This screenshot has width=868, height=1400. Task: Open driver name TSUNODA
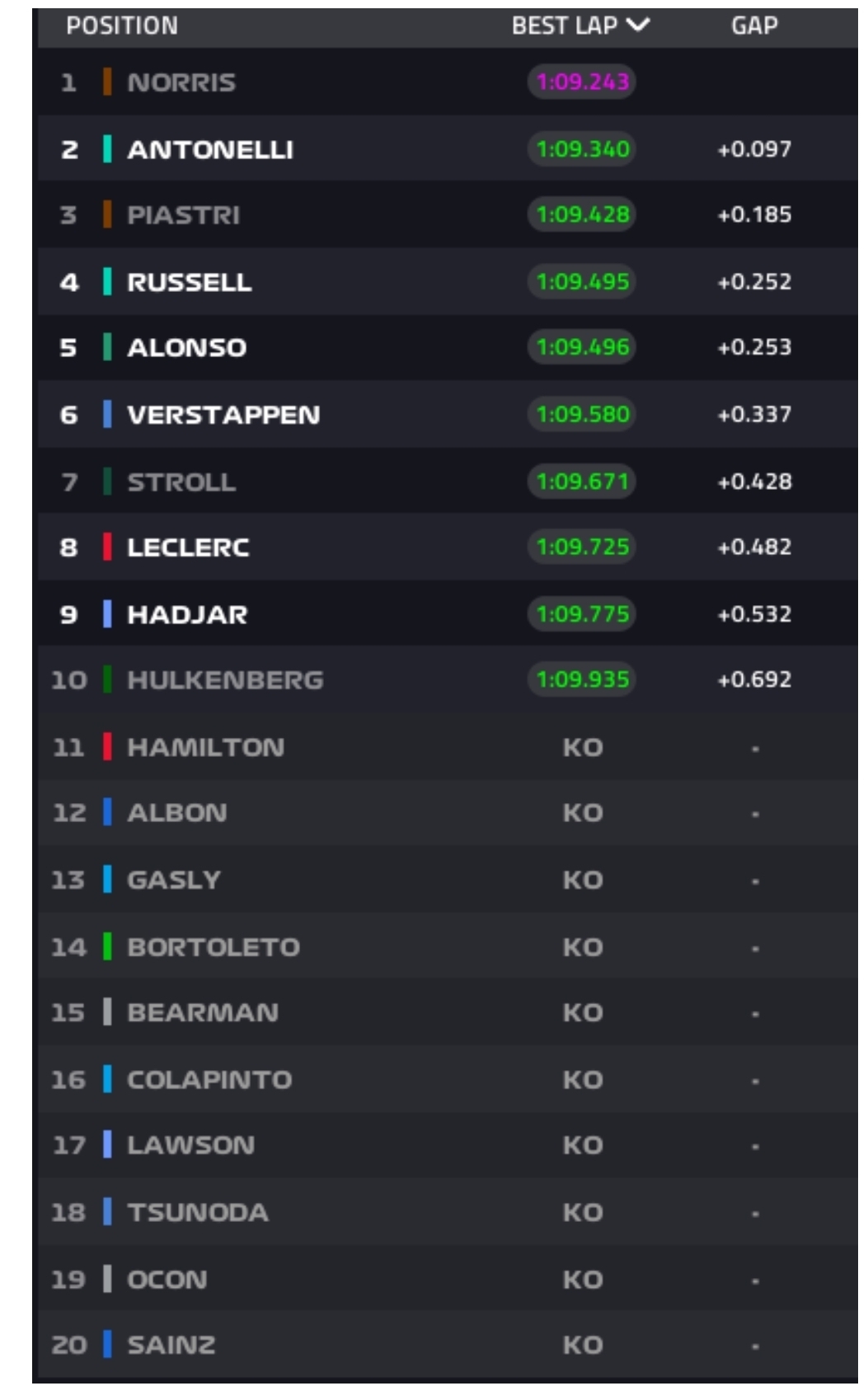tap(198, 1213)
